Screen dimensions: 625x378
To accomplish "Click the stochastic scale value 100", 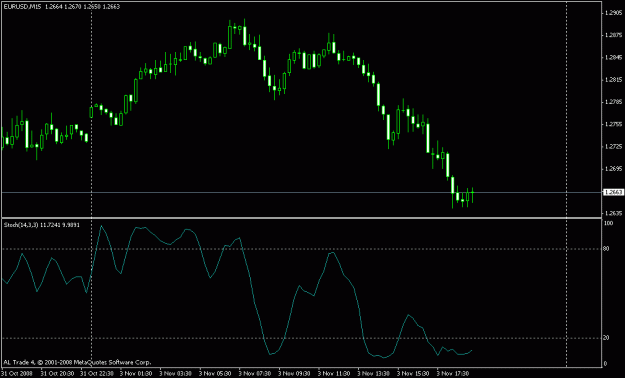I will tap(608, 223).
